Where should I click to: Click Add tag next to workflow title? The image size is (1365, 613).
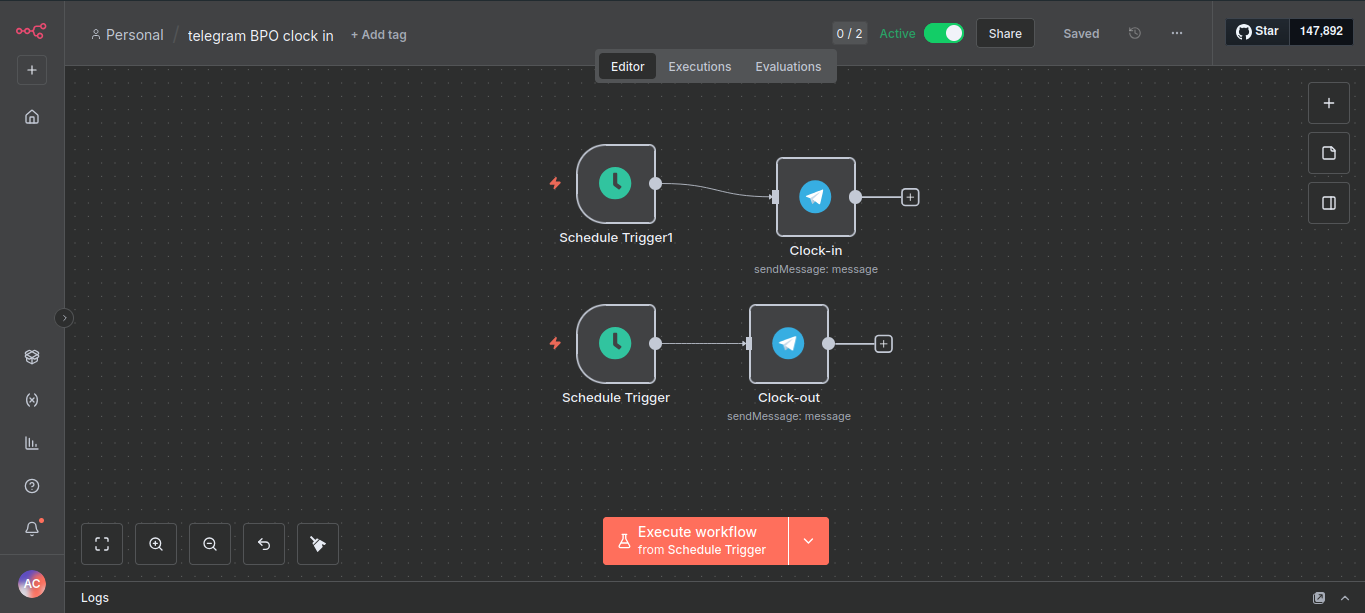click(x=378, y=34)
